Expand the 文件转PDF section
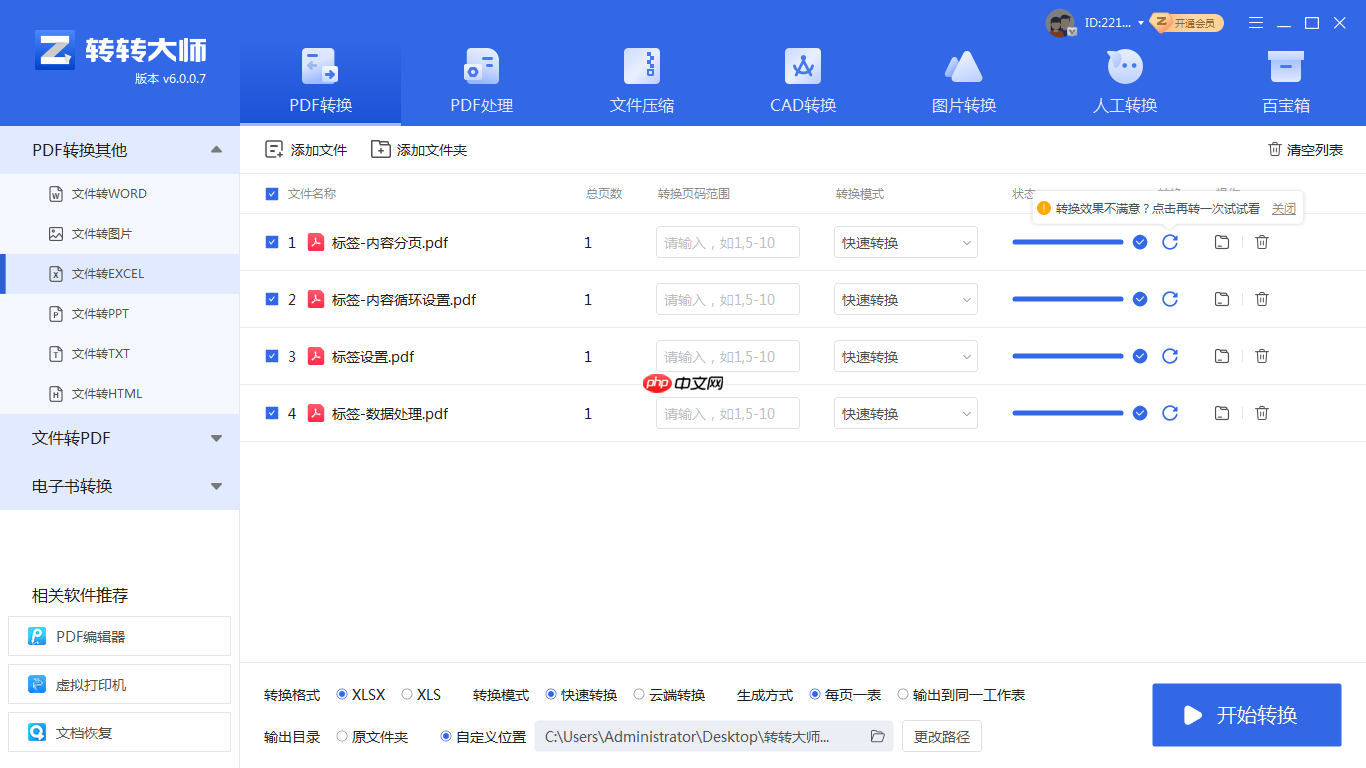This screenshot has width=1366, height=768. (119, 438)
